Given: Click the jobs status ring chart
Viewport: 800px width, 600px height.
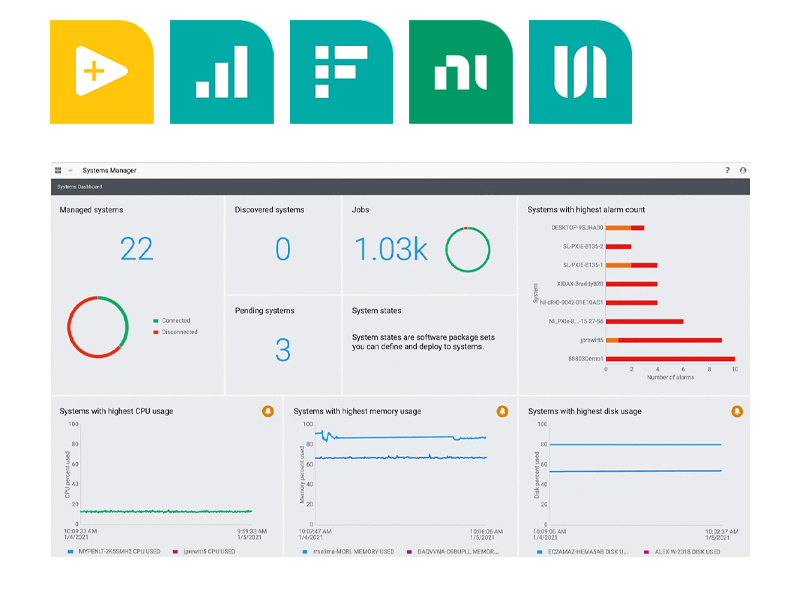Looking at the screenshot, I should tap(468, 249).
